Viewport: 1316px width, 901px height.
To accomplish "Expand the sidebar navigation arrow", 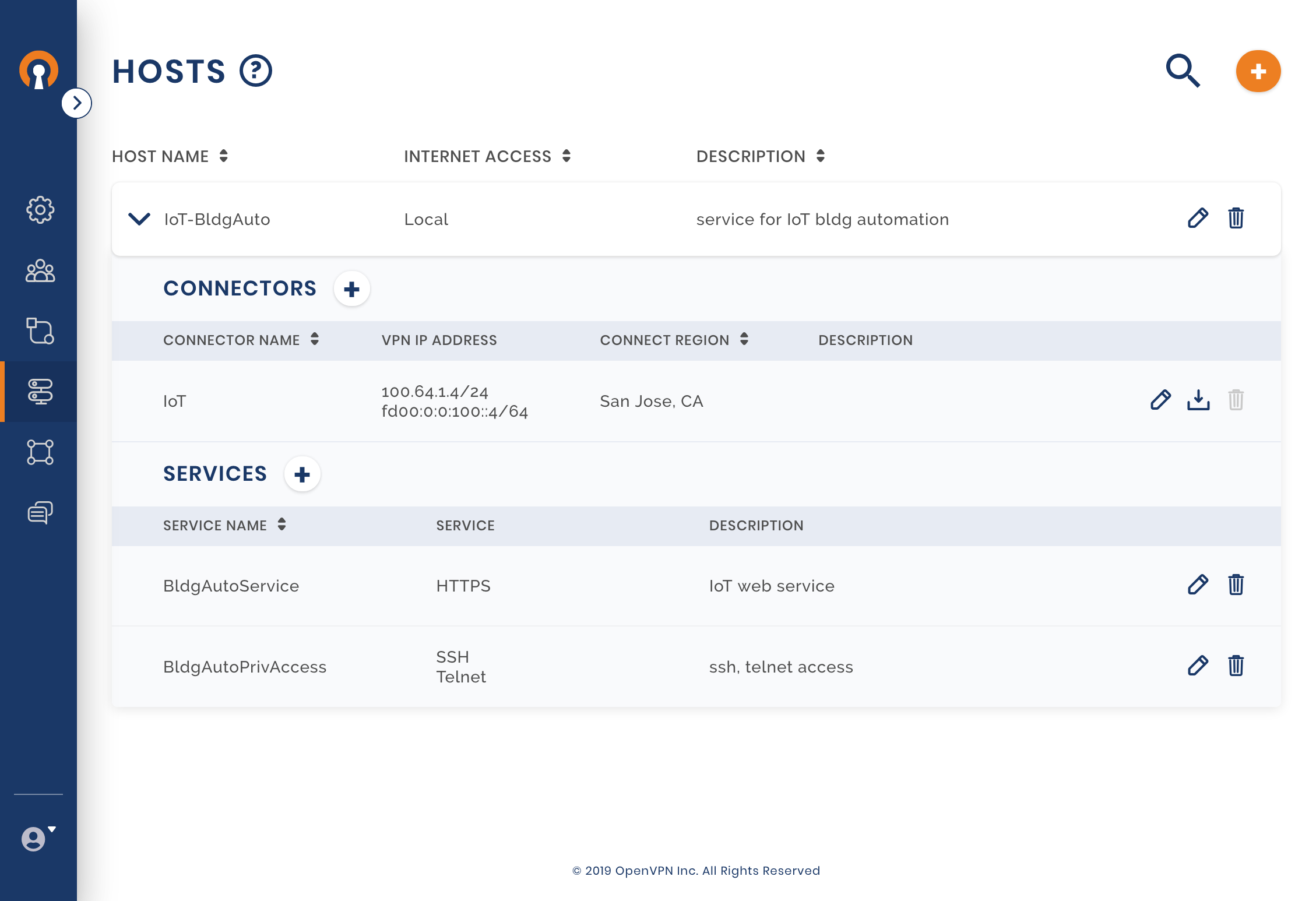I will click(x=77, y=103).
